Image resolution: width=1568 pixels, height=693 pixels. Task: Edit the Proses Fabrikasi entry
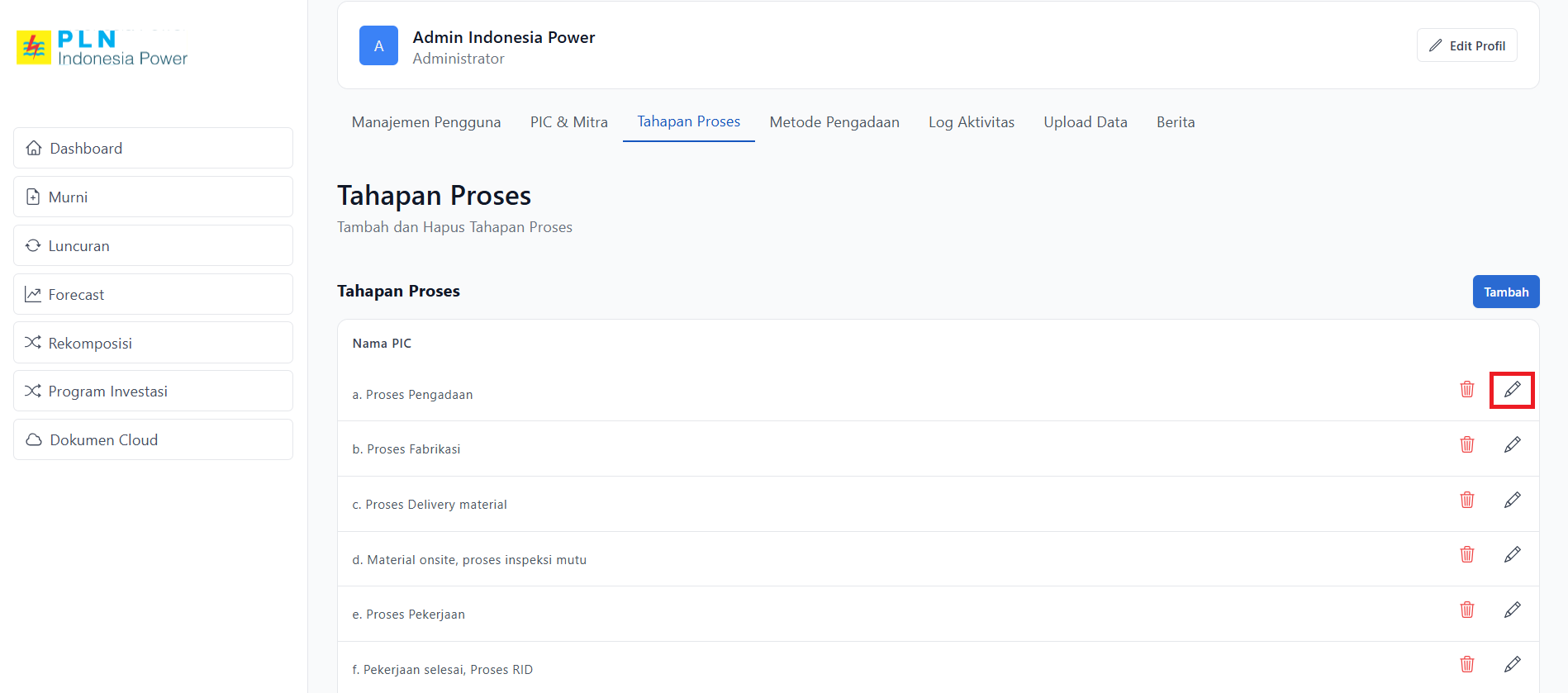tap(1512, 444)
